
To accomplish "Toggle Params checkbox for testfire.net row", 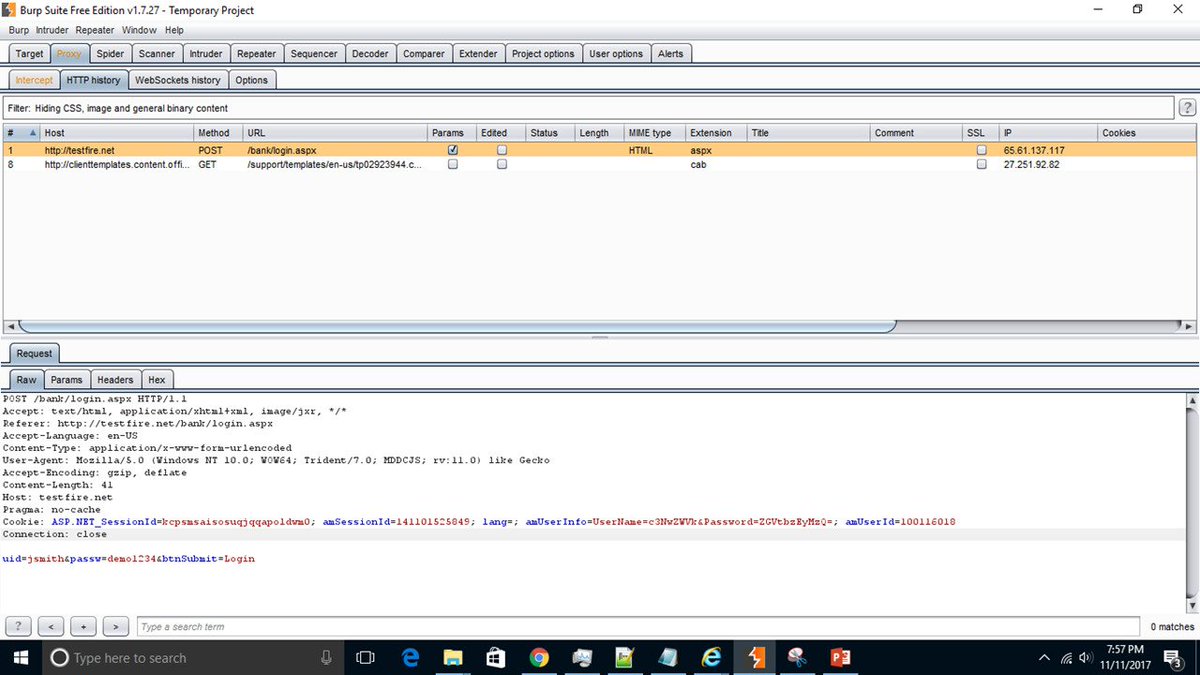I will point(453,150).
